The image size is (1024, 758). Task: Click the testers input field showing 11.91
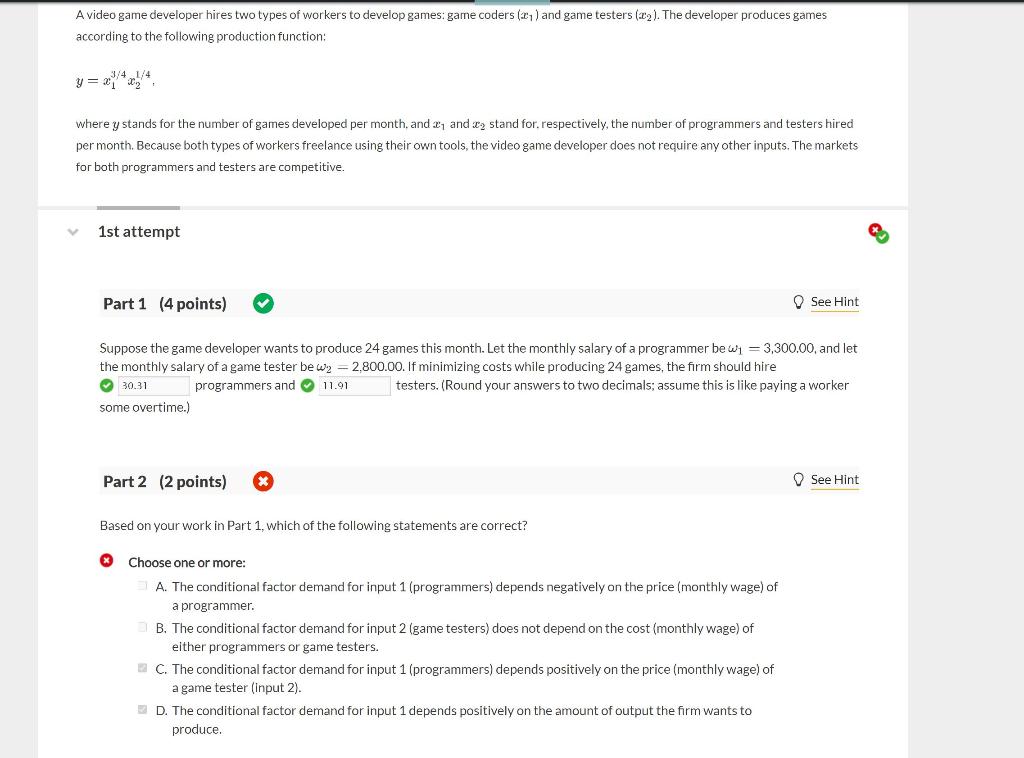coord(355,386)
